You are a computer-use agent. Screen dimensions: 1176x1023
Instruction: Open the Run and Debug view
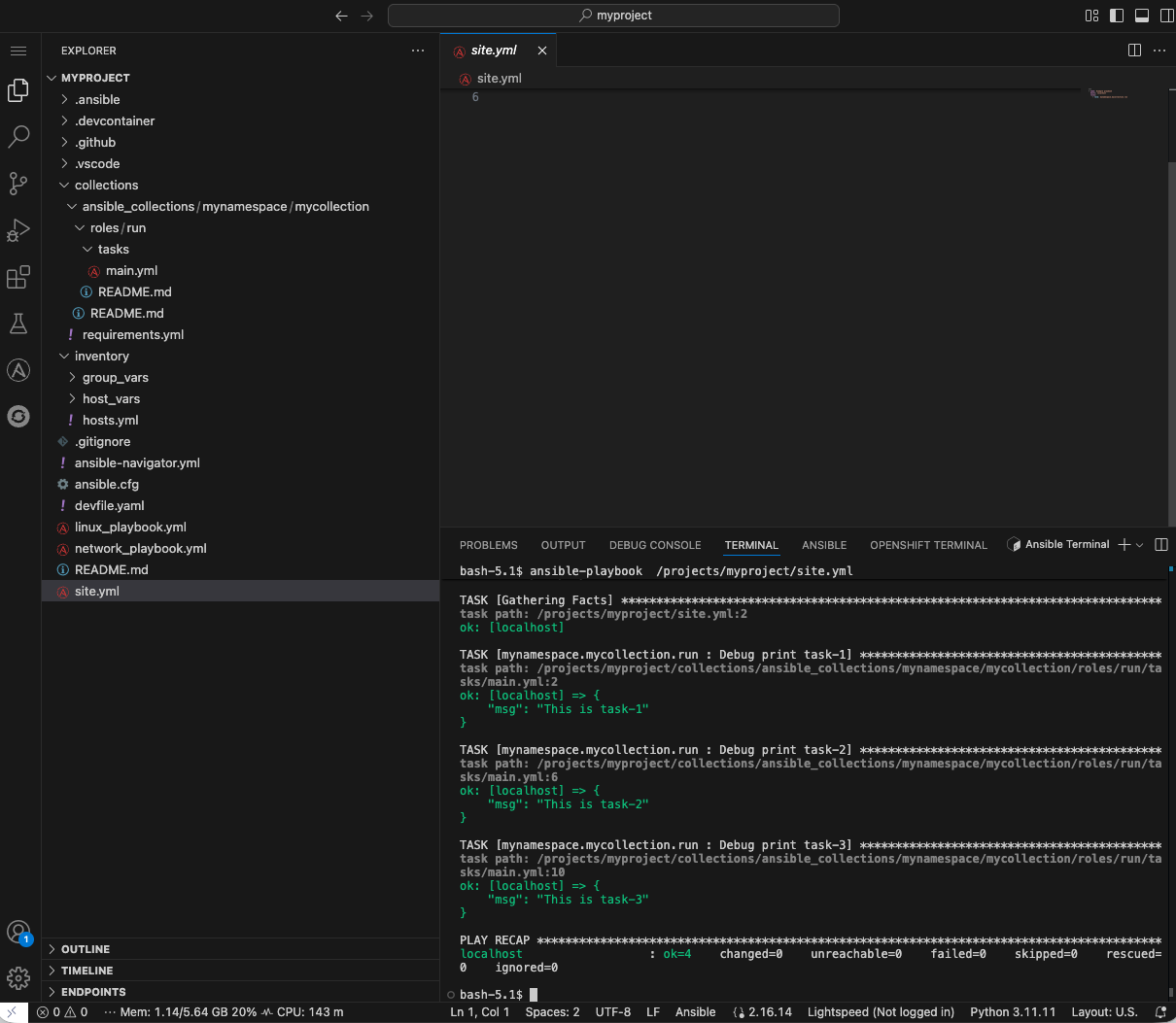18,230
